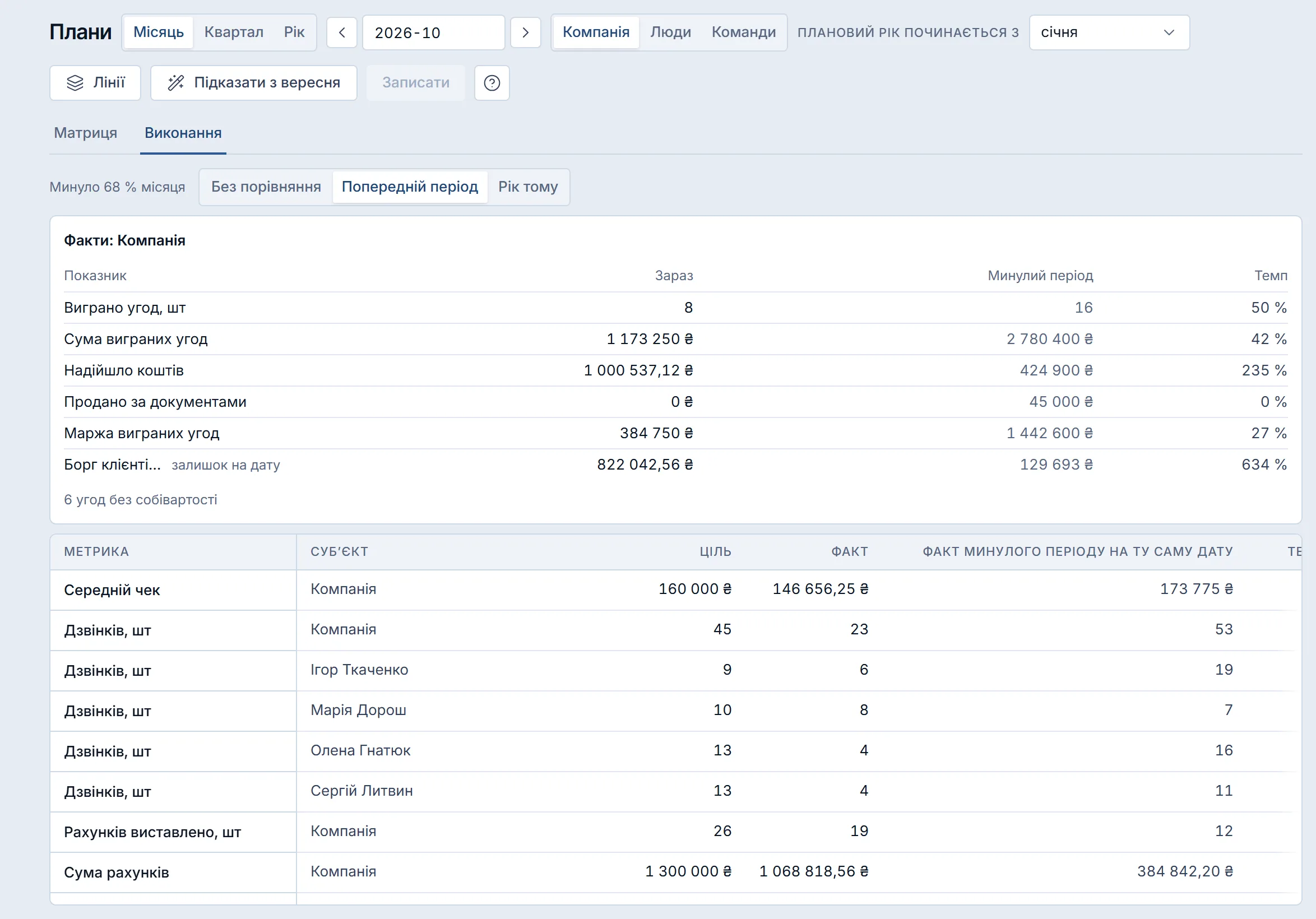Click the ЦІЛЬ column header
The image size is (1316, 919).
[715, 552]
